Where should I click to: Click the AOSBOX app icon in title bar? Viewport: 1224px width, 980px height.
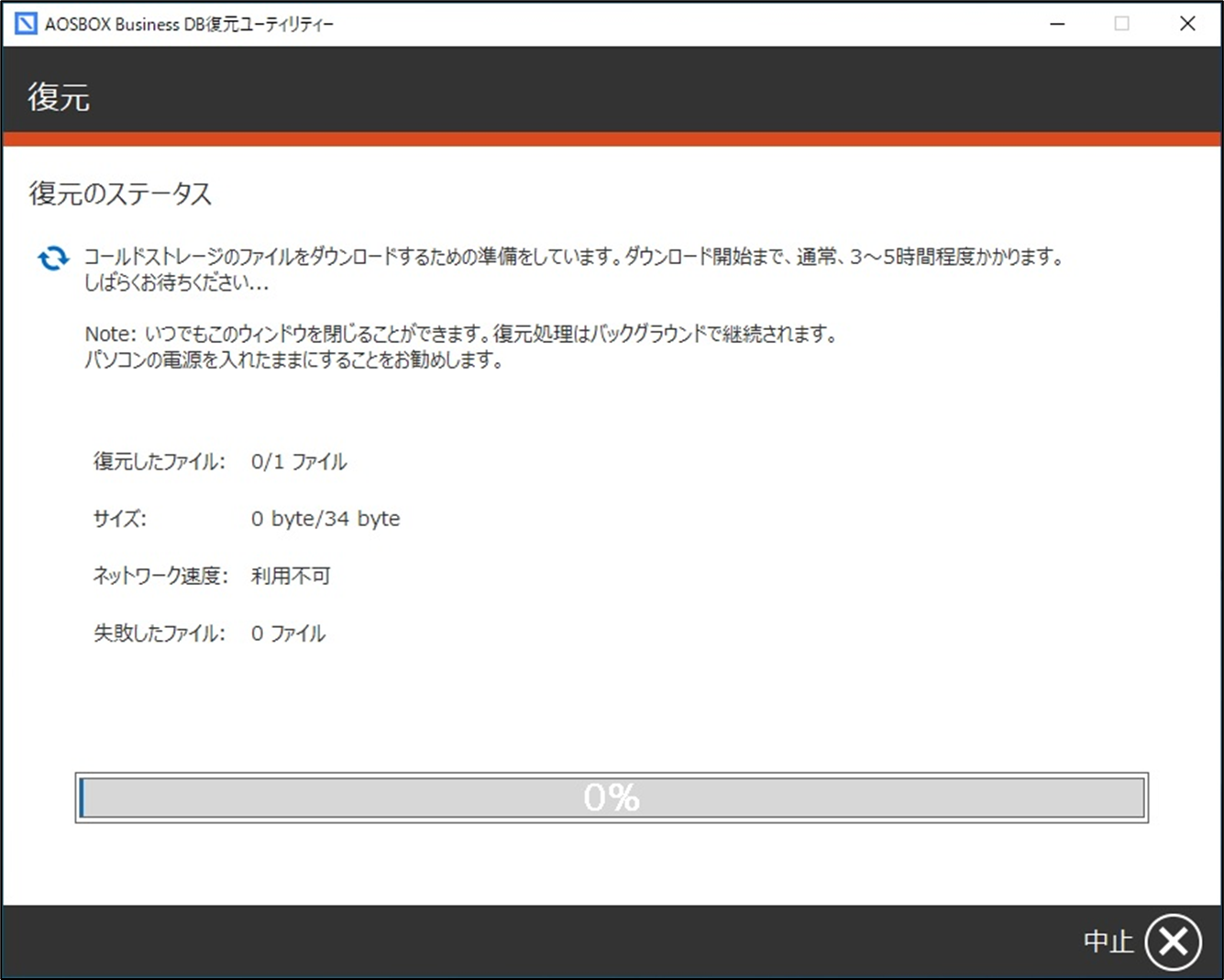pos(26,24)
